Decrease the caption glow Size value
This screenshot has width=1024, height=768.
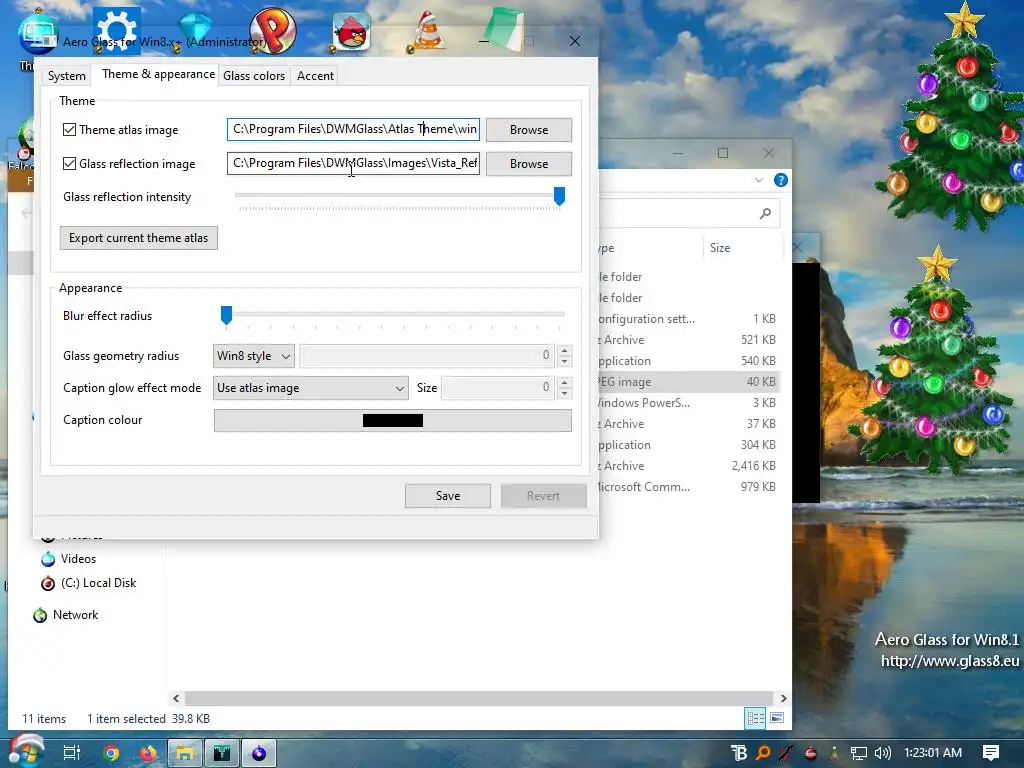(x=565, y=394)
